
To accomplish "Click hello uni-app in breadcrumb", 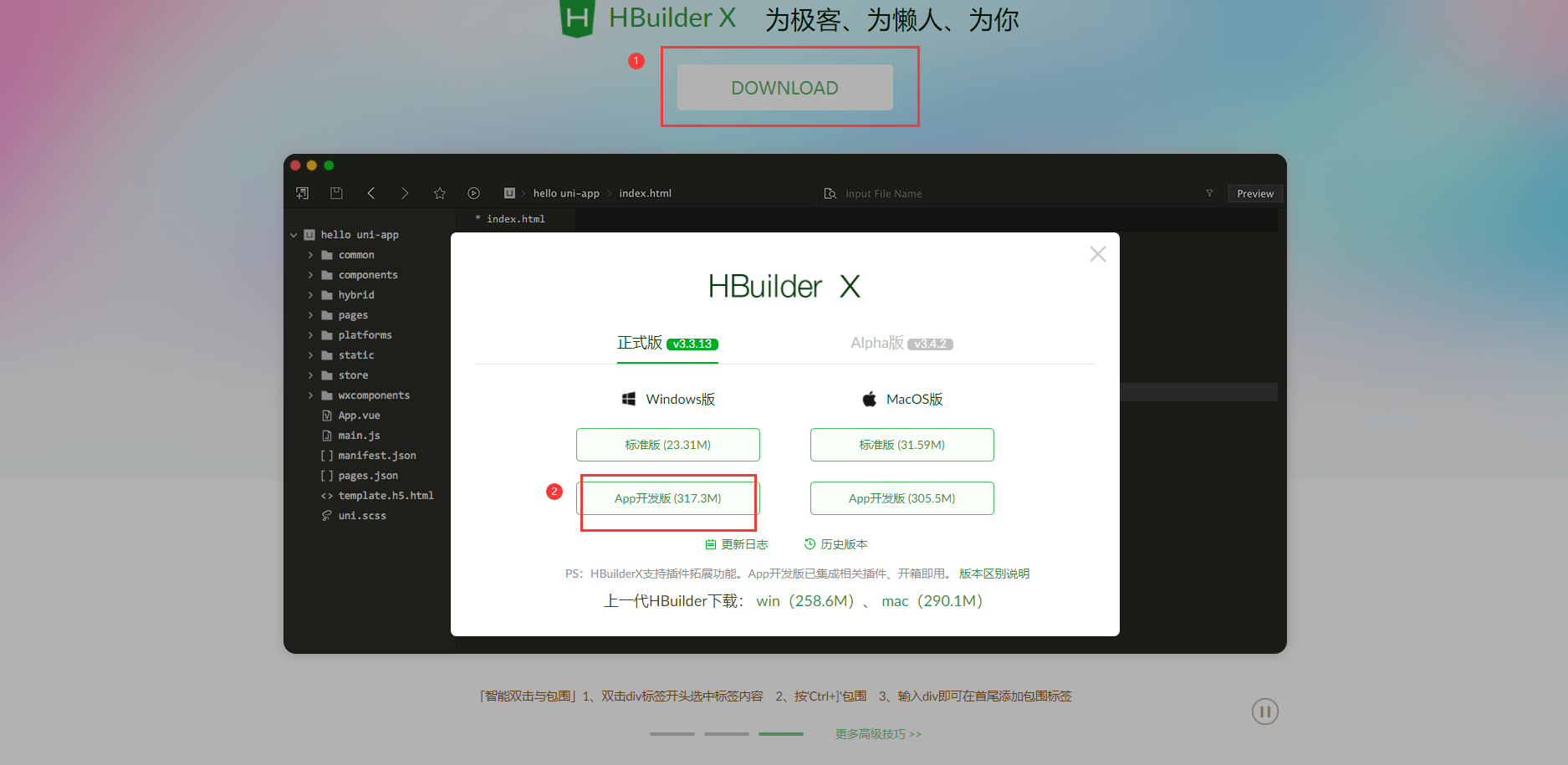I will (566, 193).
